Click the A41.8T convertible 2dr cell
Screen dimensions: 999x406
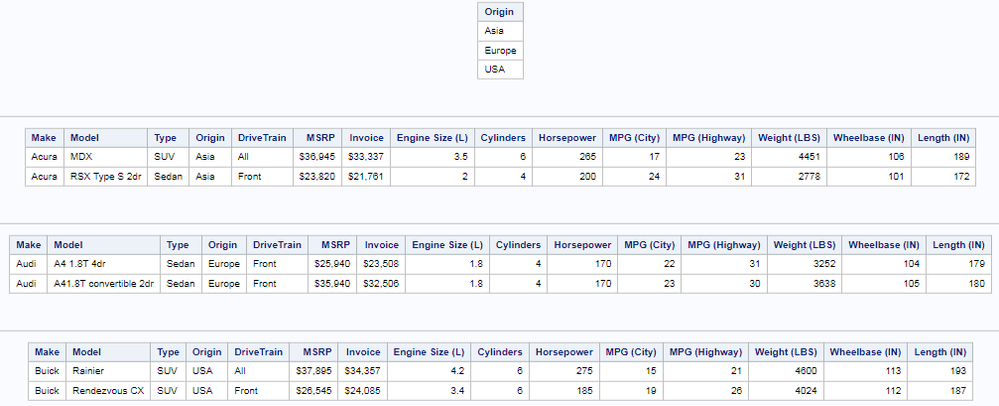[x=104, y=284]
